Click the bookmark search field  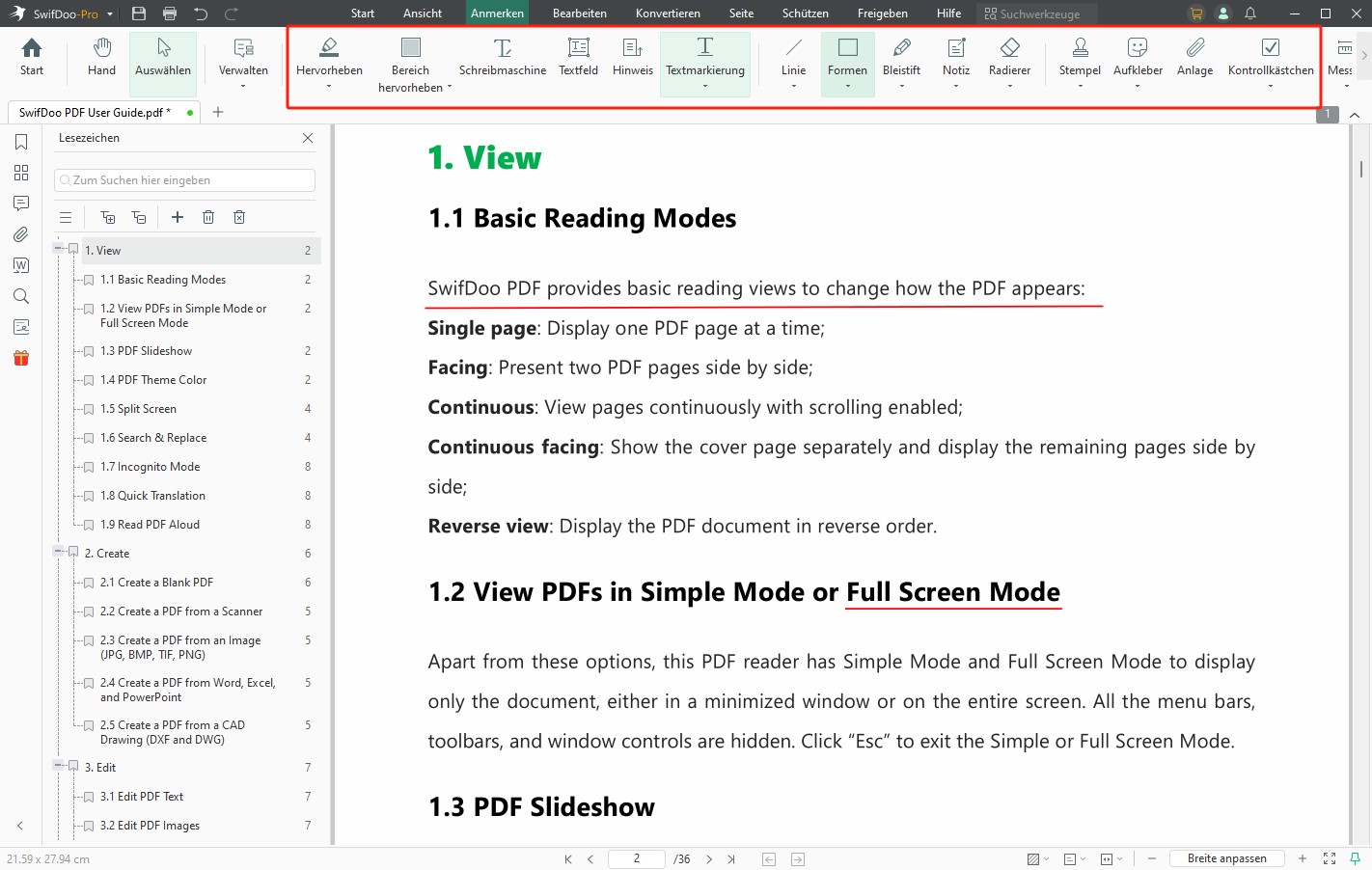[184, 180]
